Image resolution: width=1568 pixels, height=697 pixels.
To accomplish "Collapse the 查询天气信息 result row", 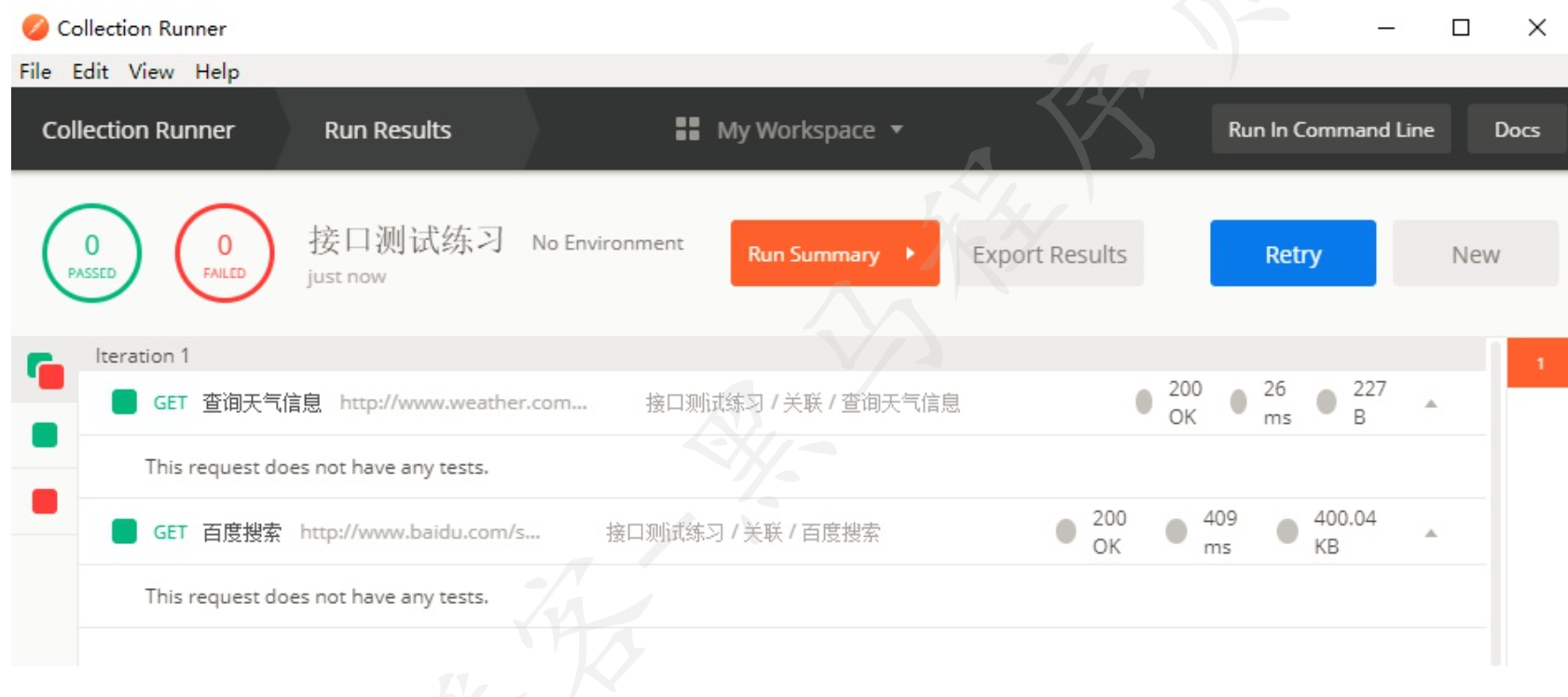I will (1431, 403).
